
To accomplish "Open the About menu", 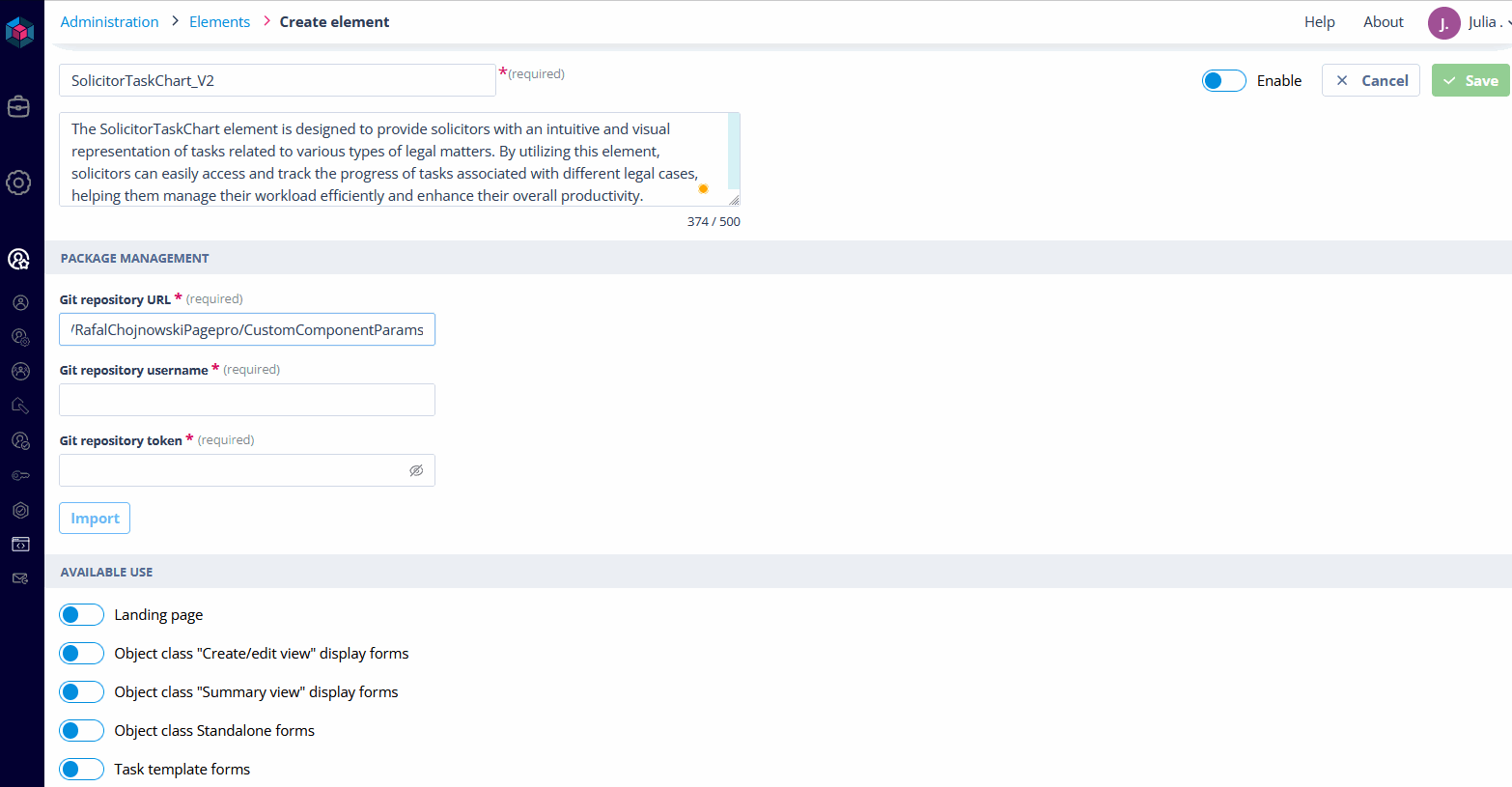I will pyautogui.click(x=1383, y=22).
